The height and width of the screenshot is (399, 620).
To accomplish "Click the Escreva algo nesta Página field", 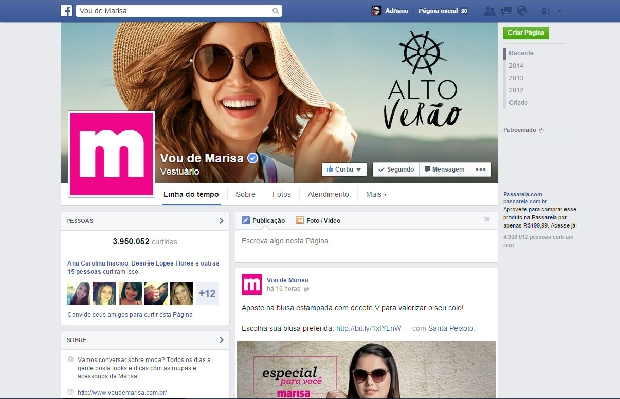I will [366, 245].
